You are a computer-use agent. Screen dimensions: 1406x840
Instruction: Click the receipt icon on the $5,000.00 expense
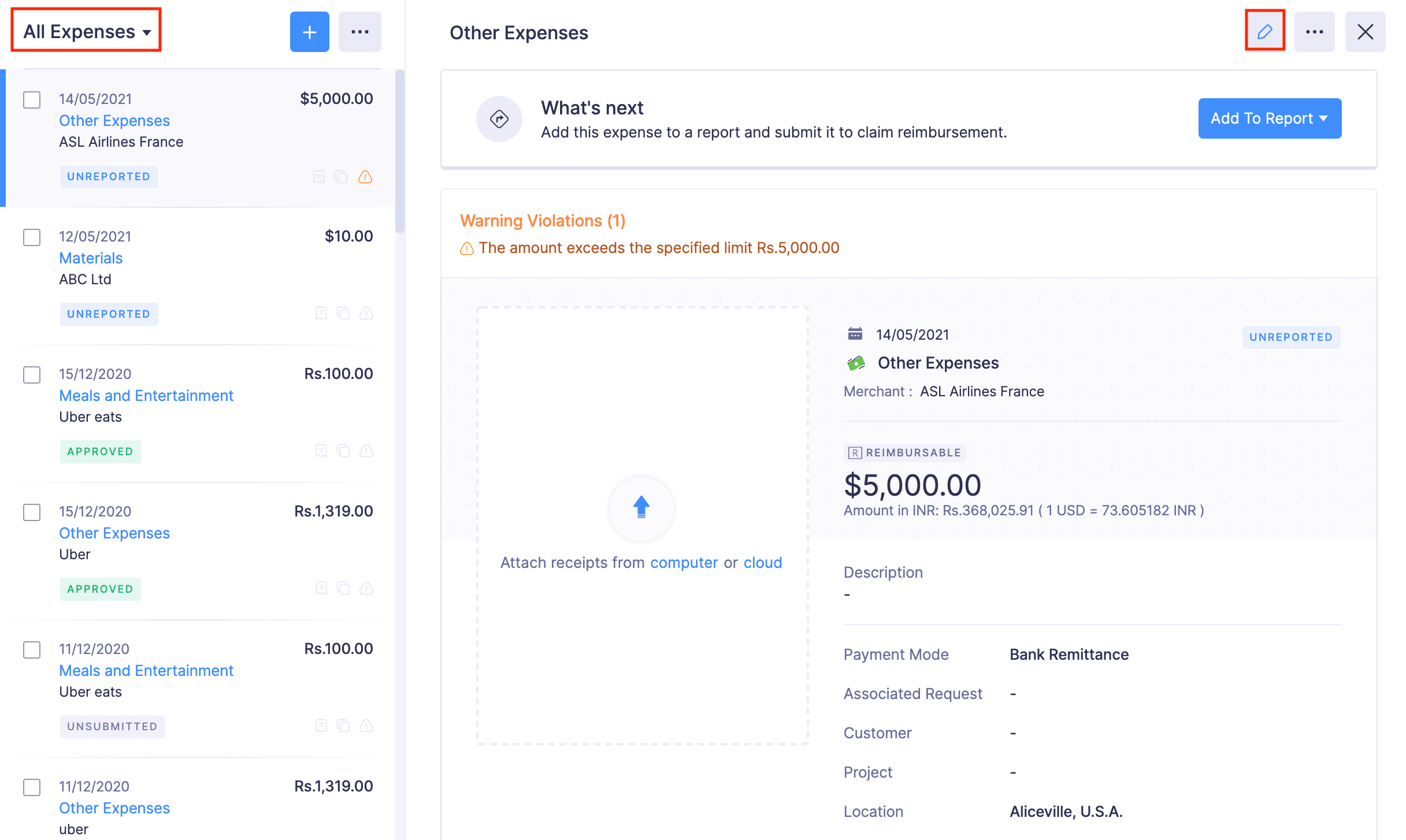point(319,177)
